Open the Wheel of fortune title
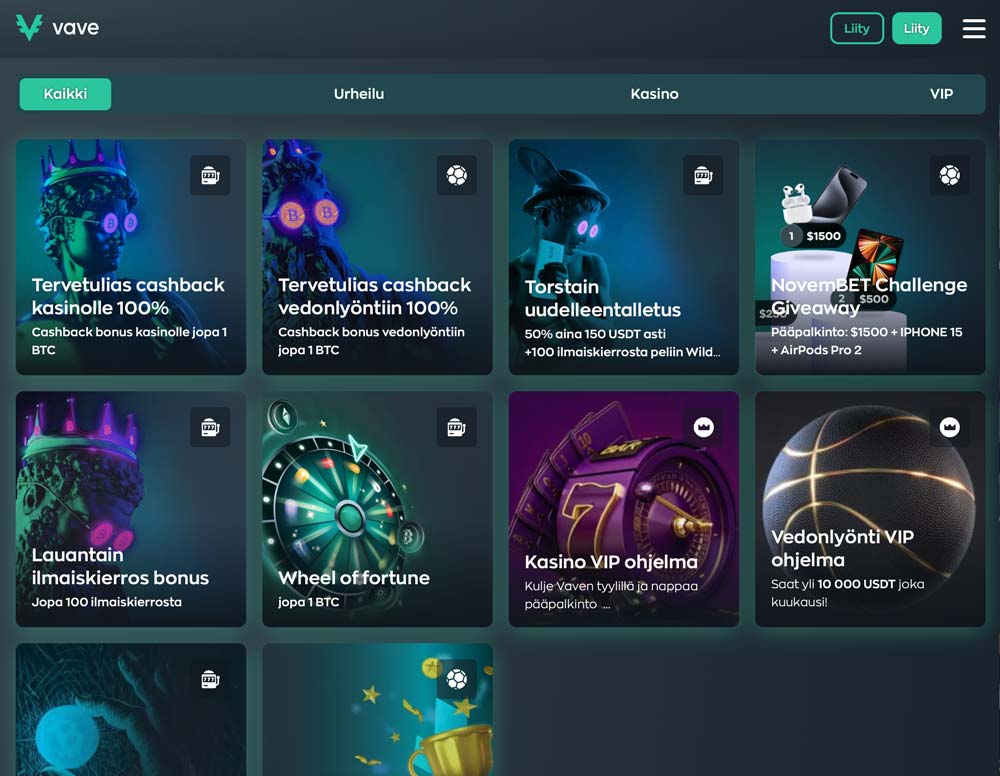1000x776 pixels. click(354, 578)
